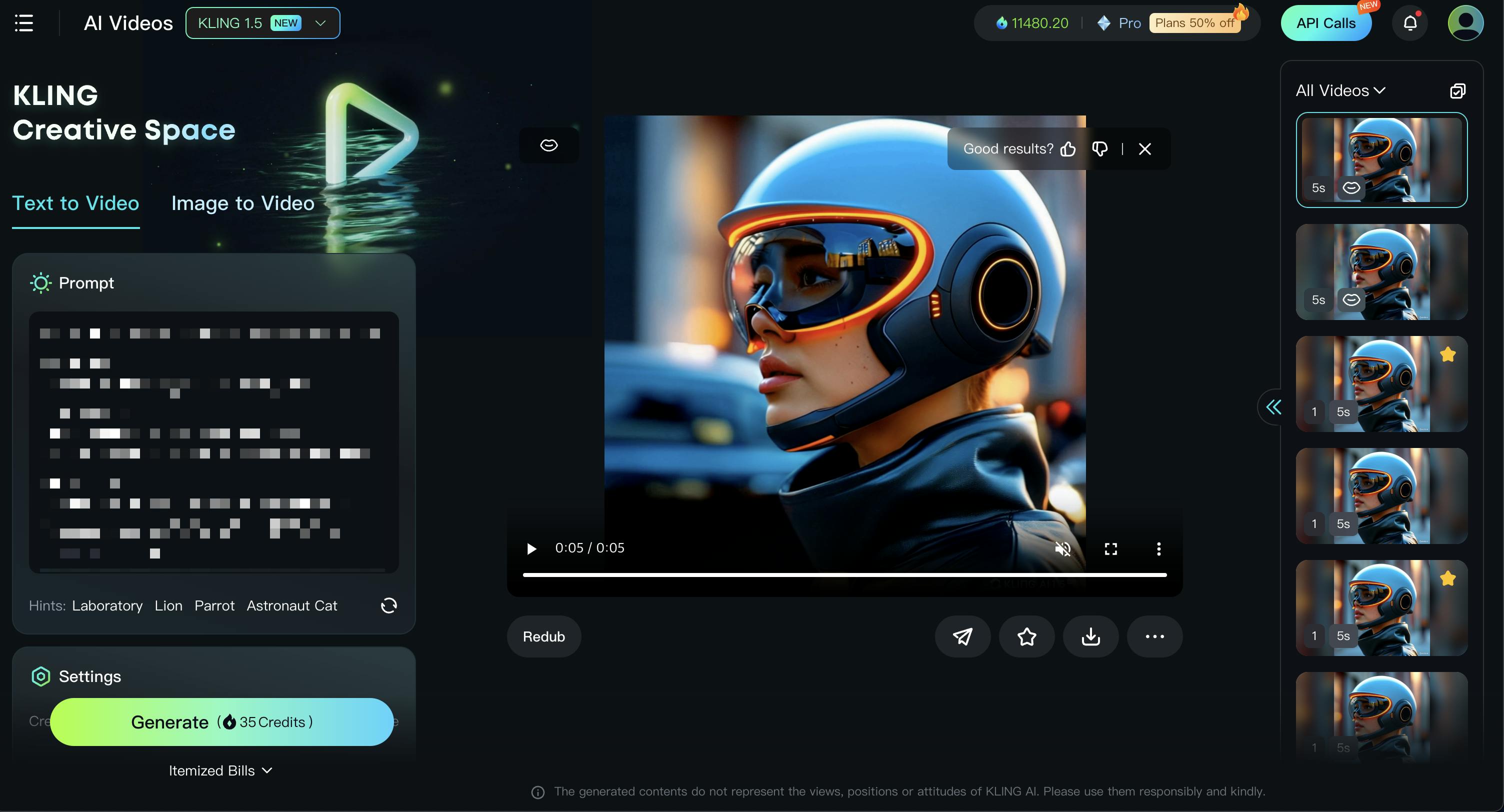Click the Redub button

[x=543, y=636]
